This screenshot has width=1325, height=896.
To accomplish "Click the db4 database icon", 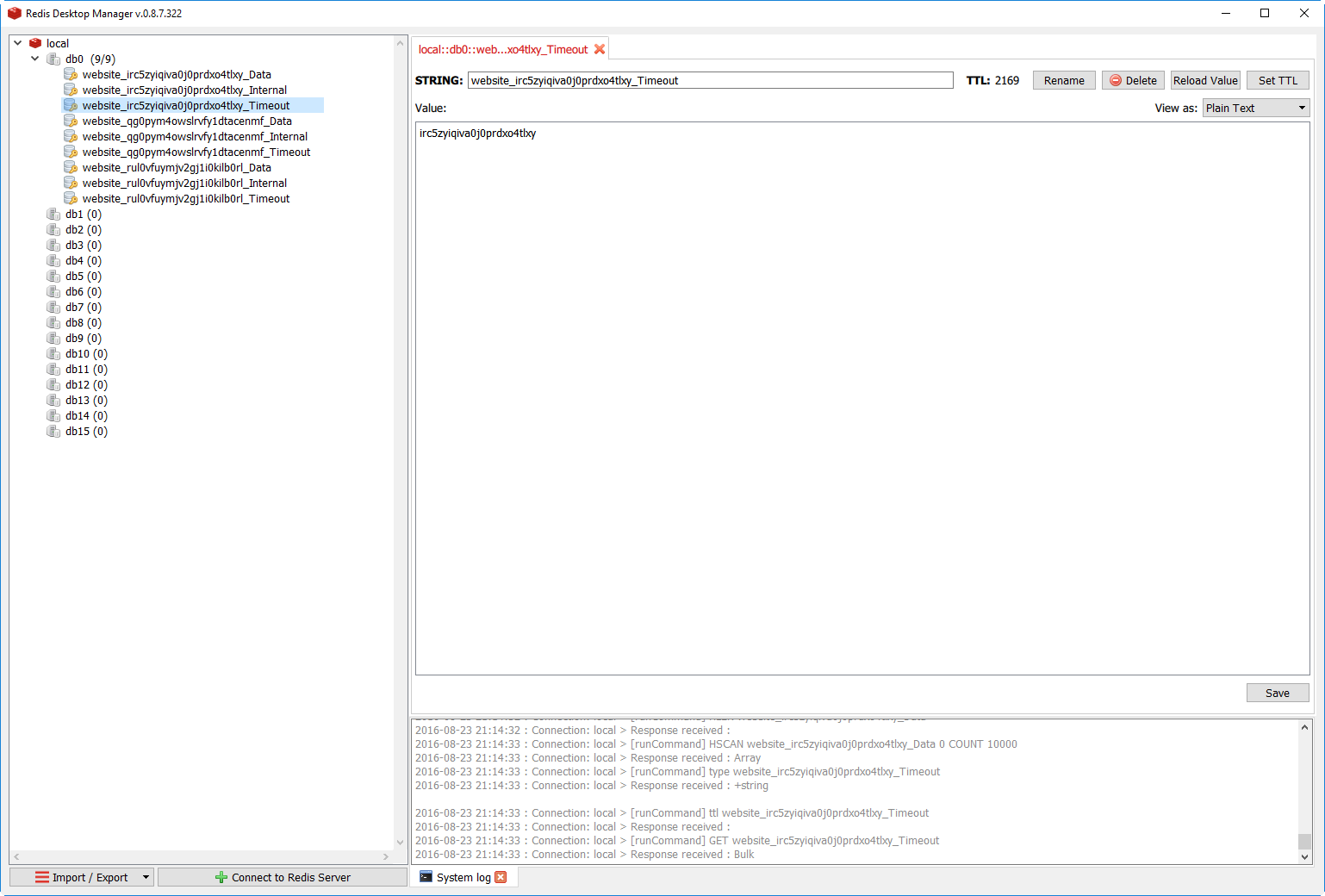I will [x=53, y=260].
